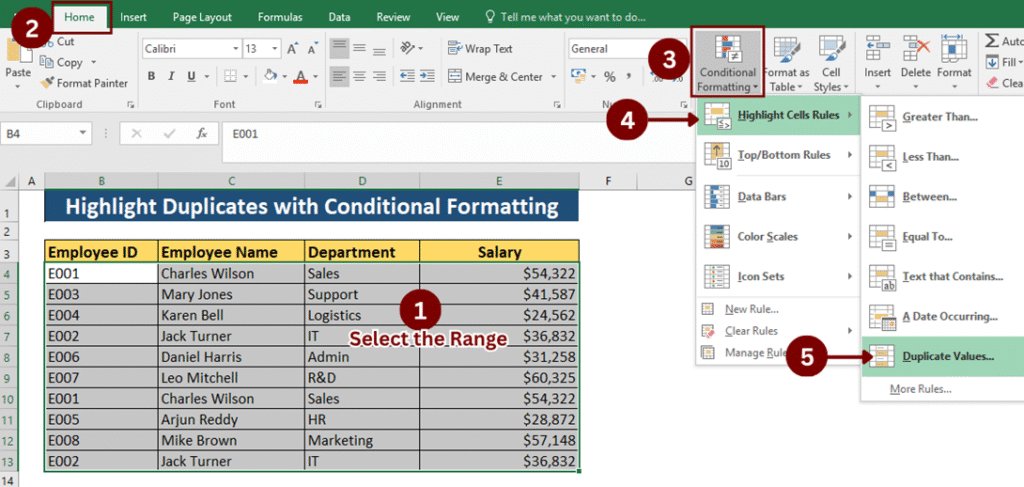Click the Cut command
This screenshot has height=487, width=1024.
[x=57, y=42]
